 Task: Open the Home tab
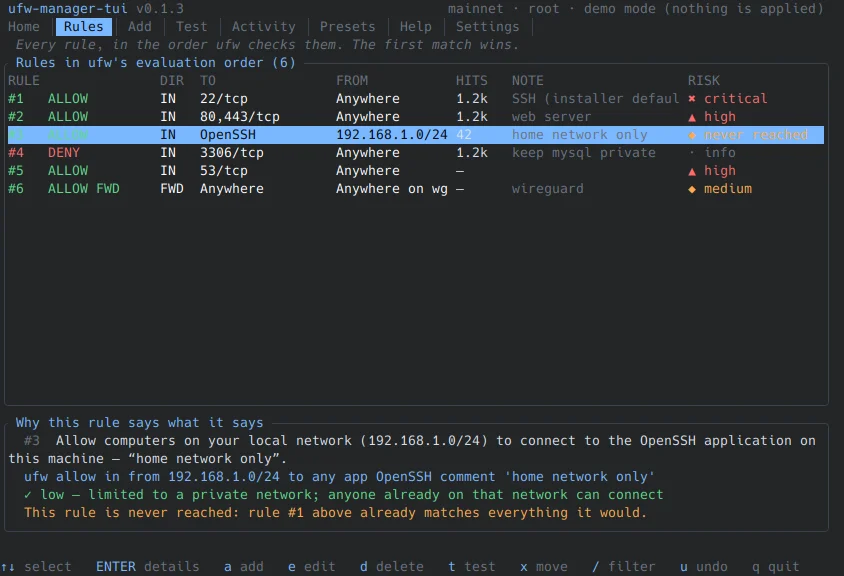pyautogui.click(x=24, y=26)
